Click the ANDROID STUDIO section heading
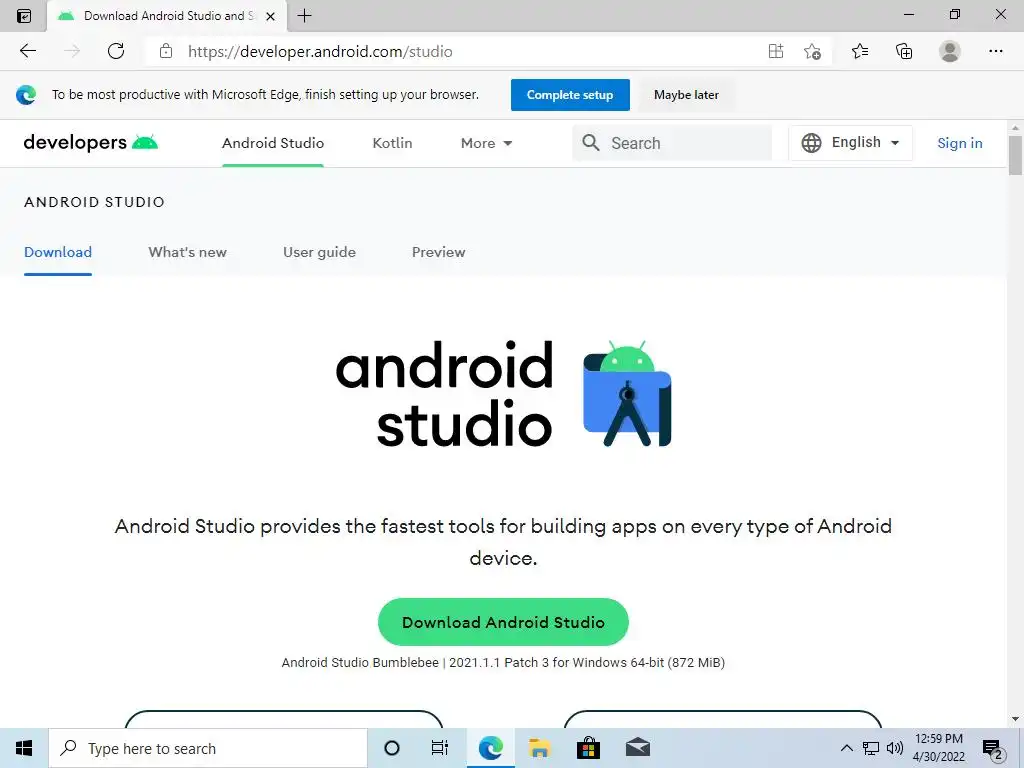 click(x=95, y=202)
